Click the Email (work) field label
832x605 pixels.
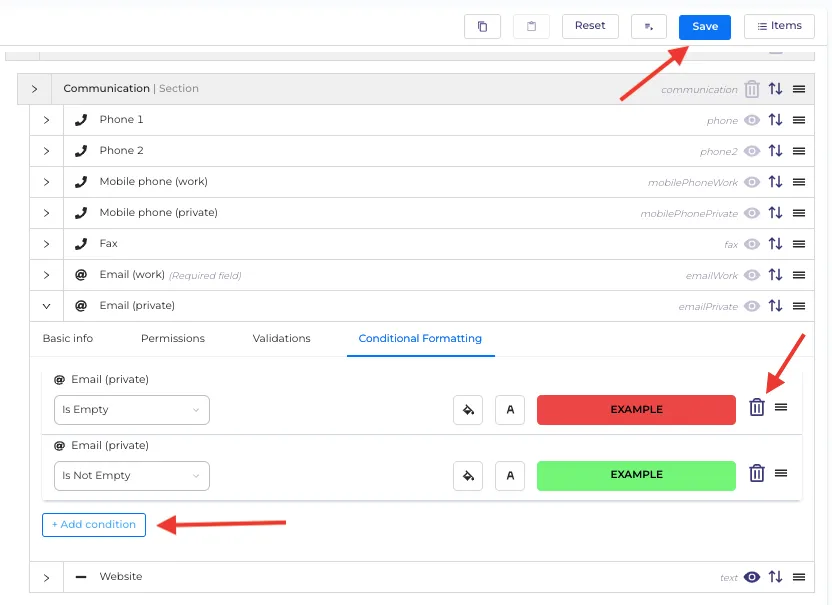(x=132, y=274)
